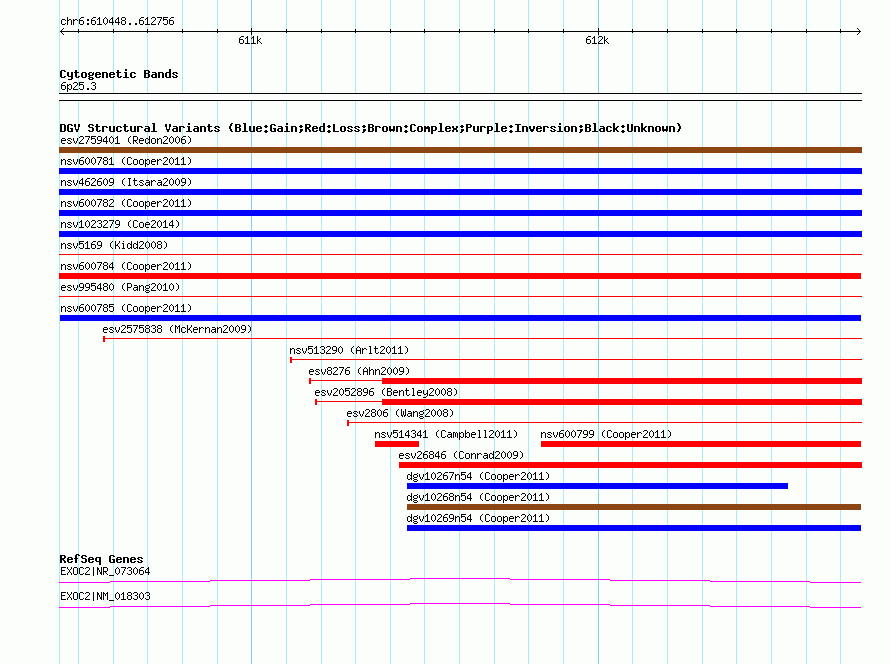Click the nsv600782 (Cooper2011) label
890x664 pixels.
tap(126, 203)
